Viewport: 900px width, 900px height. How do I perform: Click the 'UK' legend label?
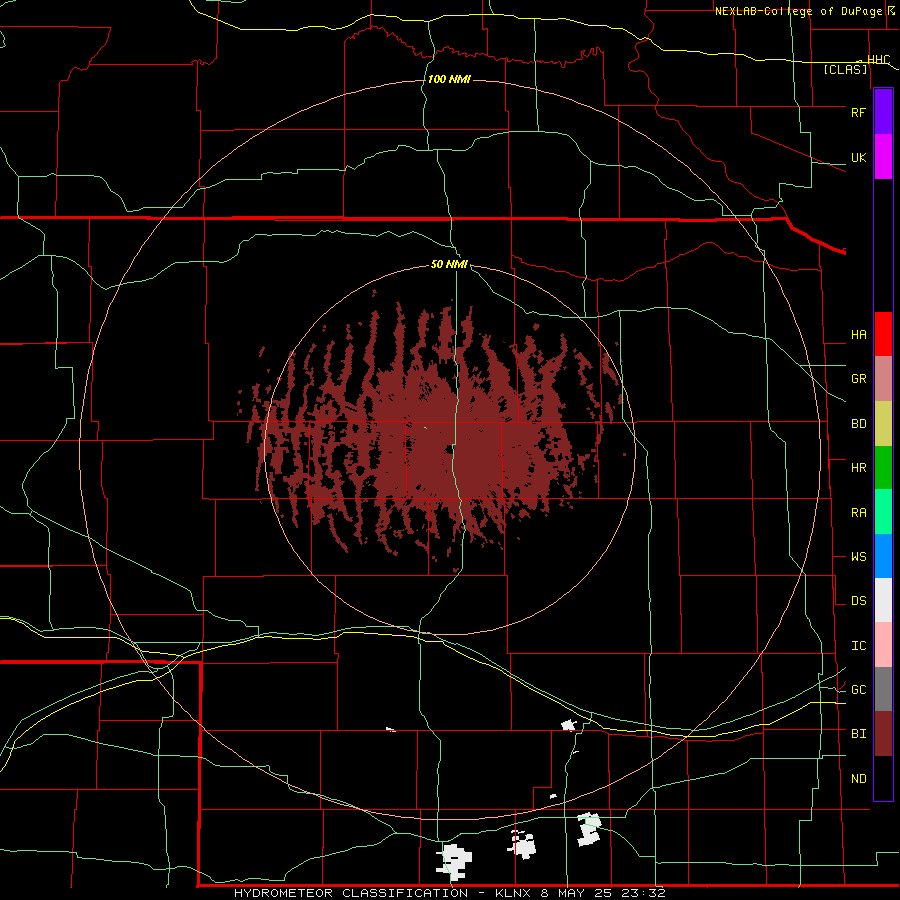point(858,157)
